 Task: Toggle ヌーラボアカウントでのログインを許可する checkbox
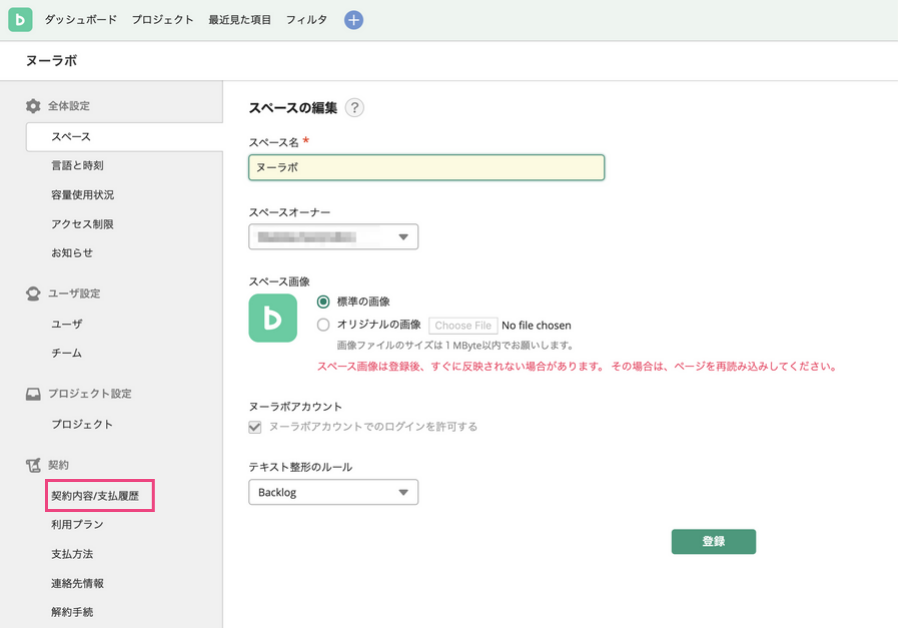[255, 427]
